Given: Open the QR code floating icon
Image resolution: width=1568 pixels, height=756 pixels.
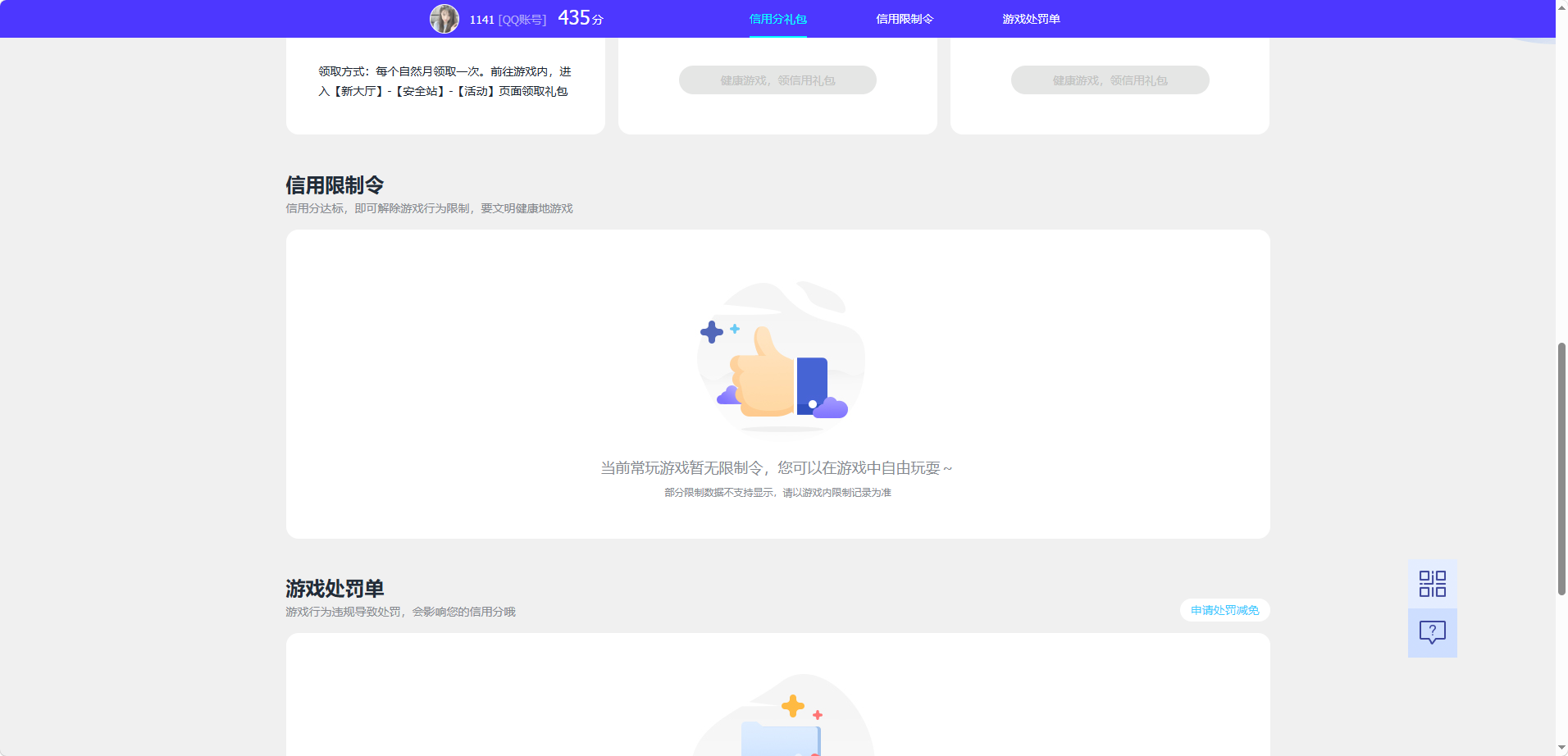Looking at the screenshot, I should click(1433, 584).
